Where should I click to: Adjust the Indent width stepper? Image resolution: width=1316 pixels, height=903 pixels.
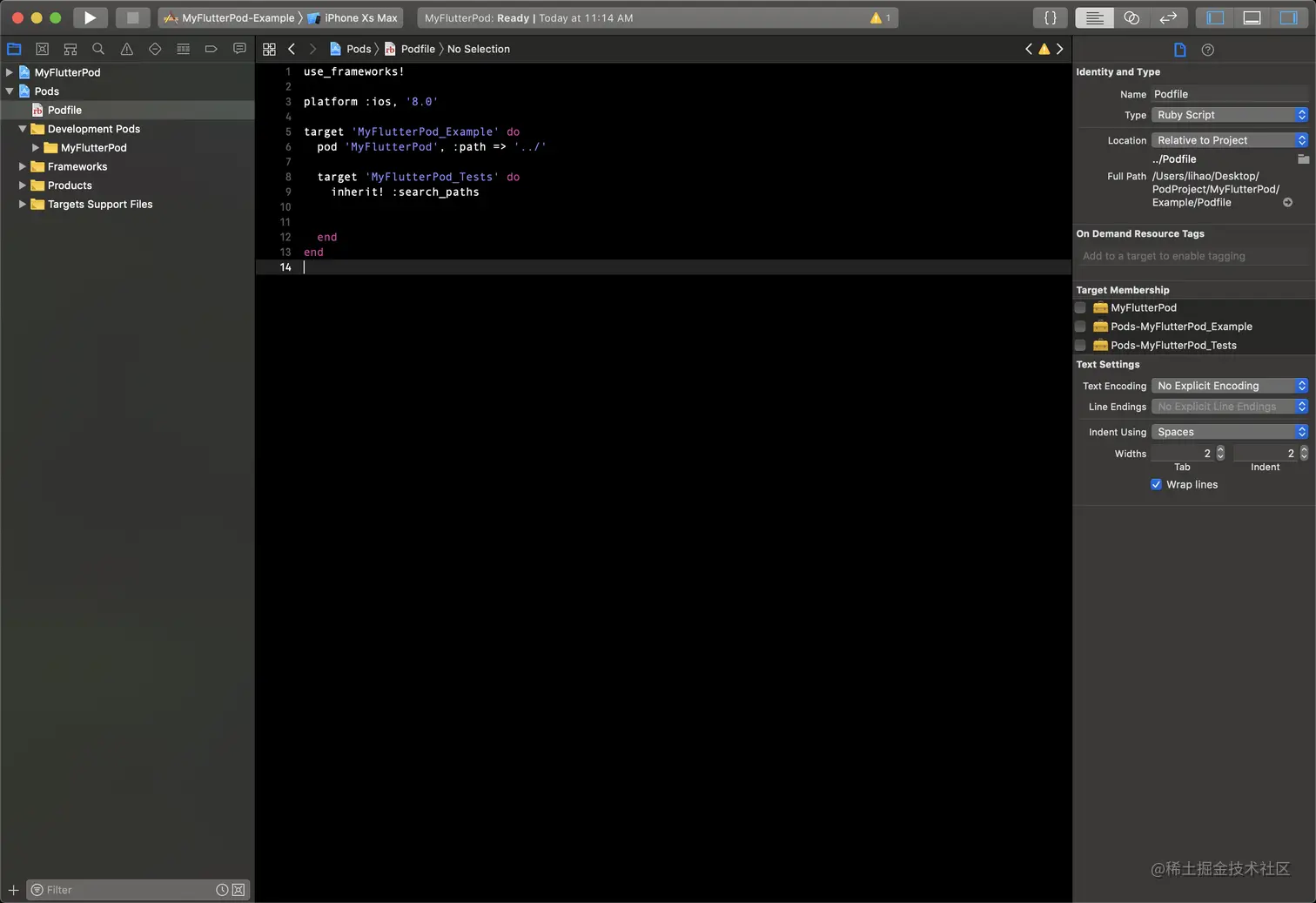tap(1304, 453)
